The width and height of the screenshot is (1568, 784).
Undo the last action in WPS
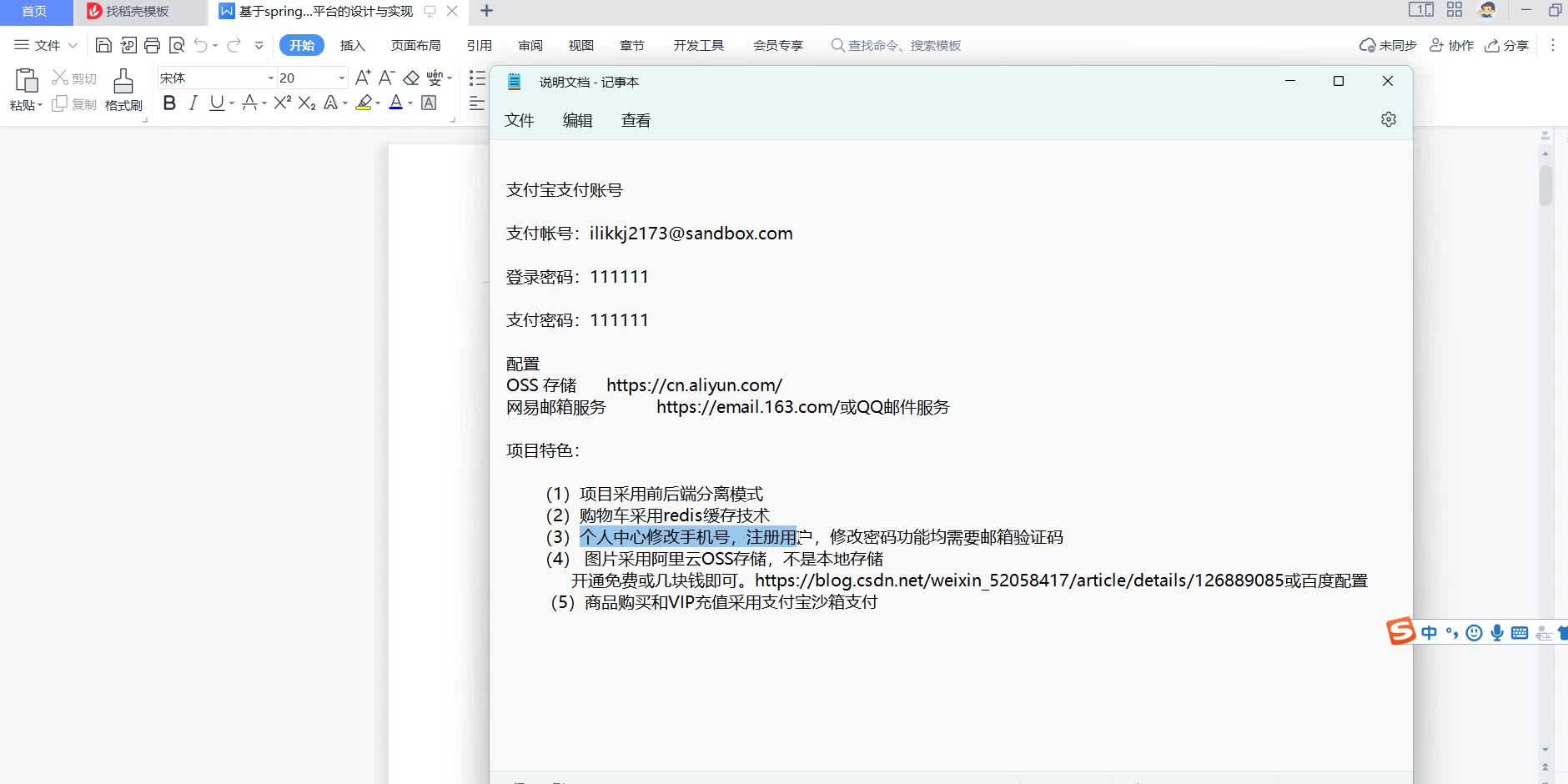point(201,45)
